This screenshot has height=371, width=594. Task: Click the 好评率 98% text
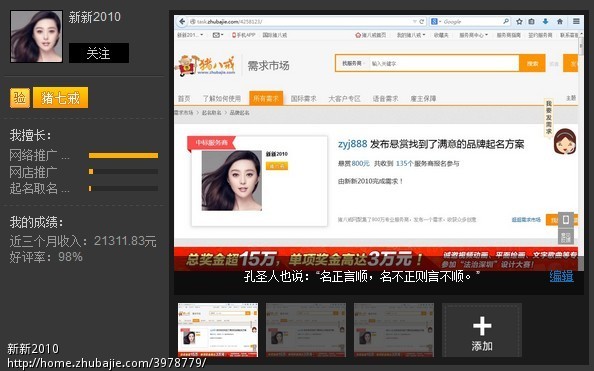[46, 257]
